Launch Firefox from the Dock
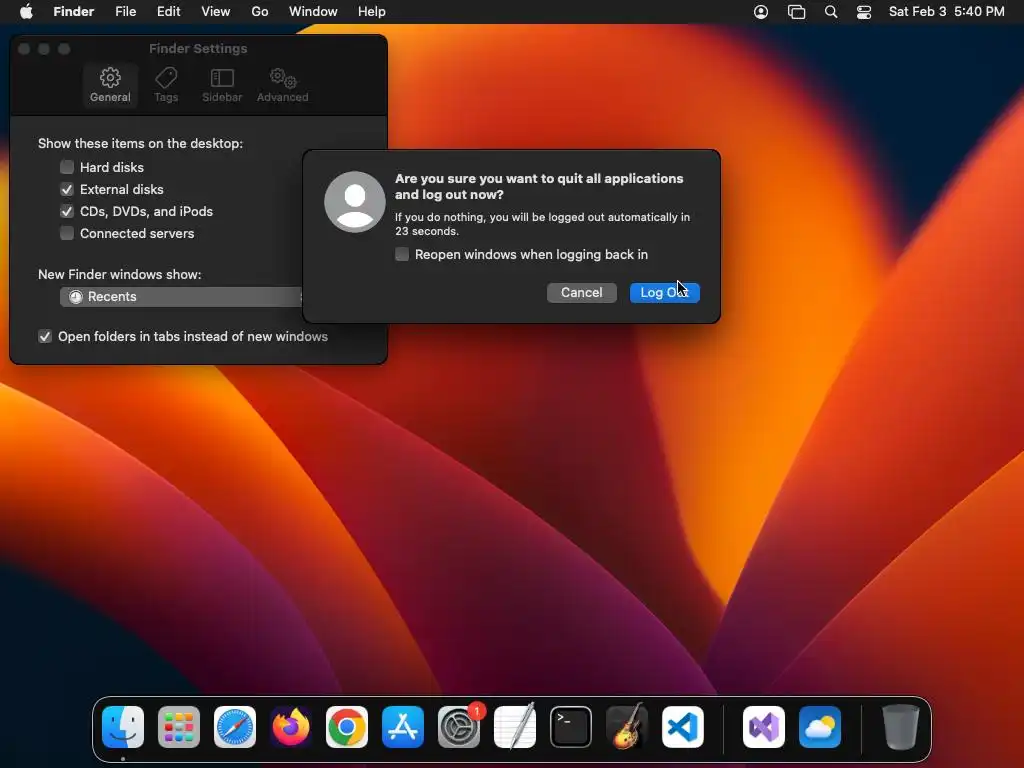Screen dimensions: 1024x768 (291, 727)
